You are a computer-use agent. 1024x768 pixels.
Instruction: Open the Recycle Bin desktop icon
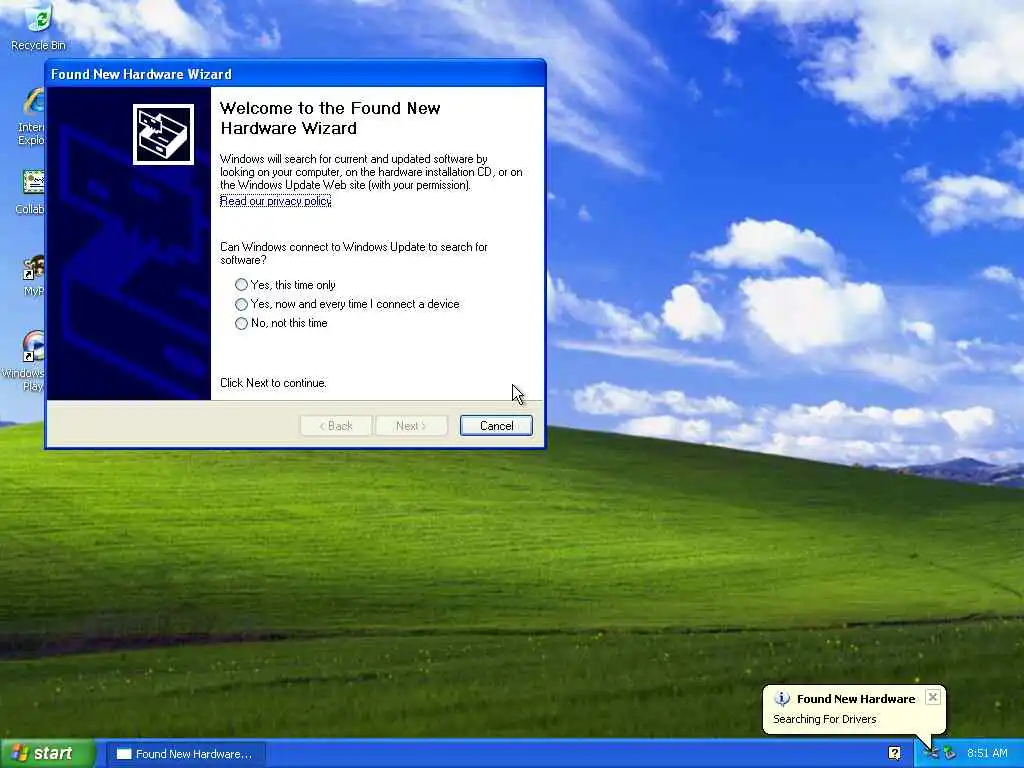tap(39, 25)
